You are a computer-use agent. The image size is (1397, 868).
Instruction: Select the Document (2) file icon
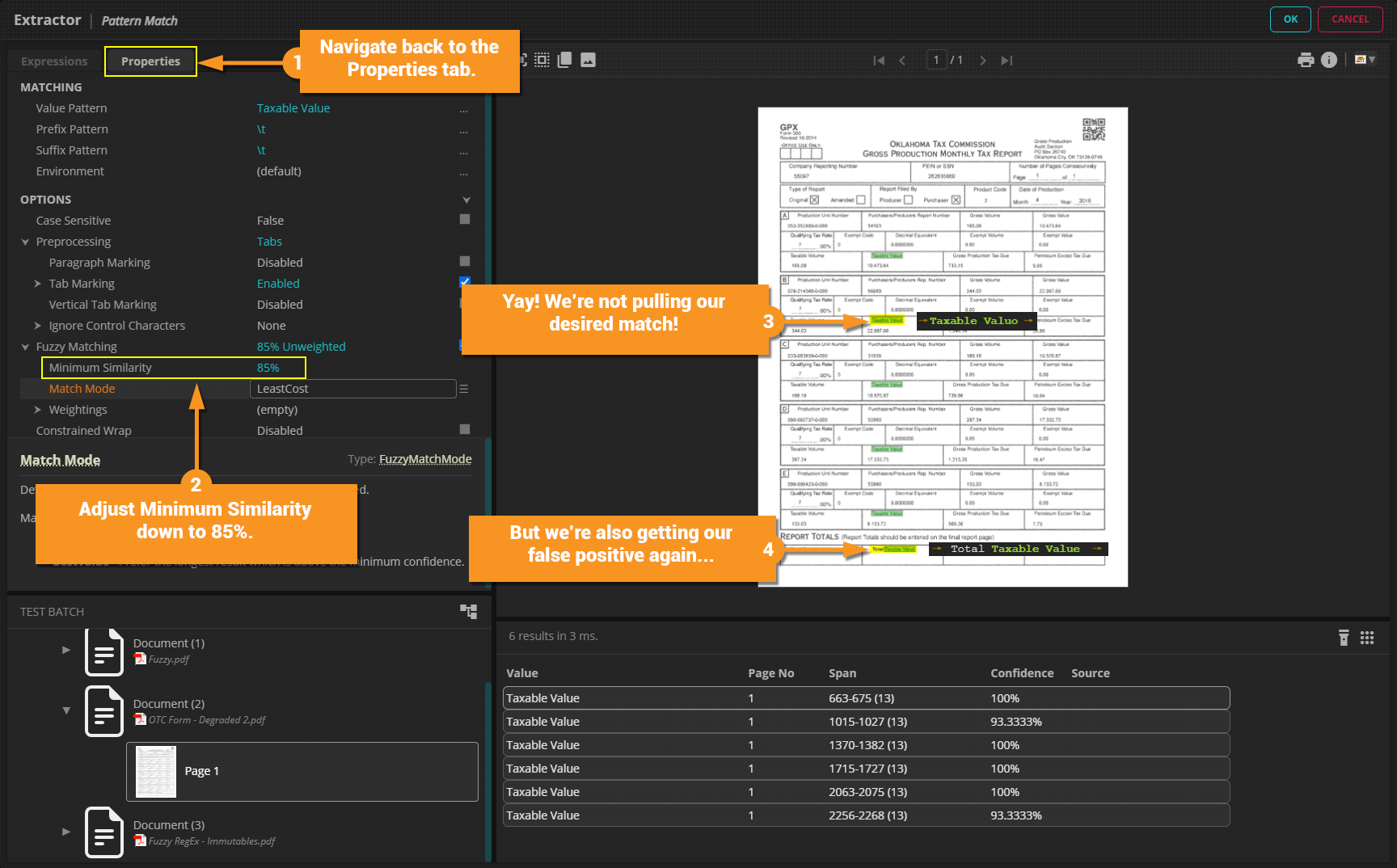(x=104, y=711)
